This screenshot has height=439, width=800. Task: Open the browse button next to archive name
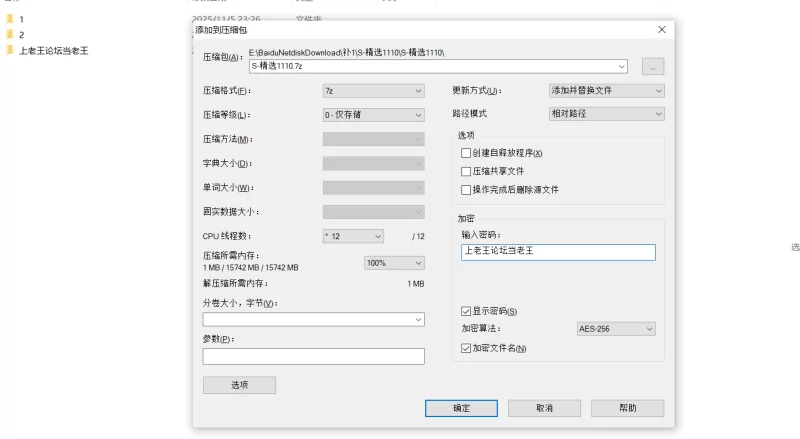click(653, 67)
